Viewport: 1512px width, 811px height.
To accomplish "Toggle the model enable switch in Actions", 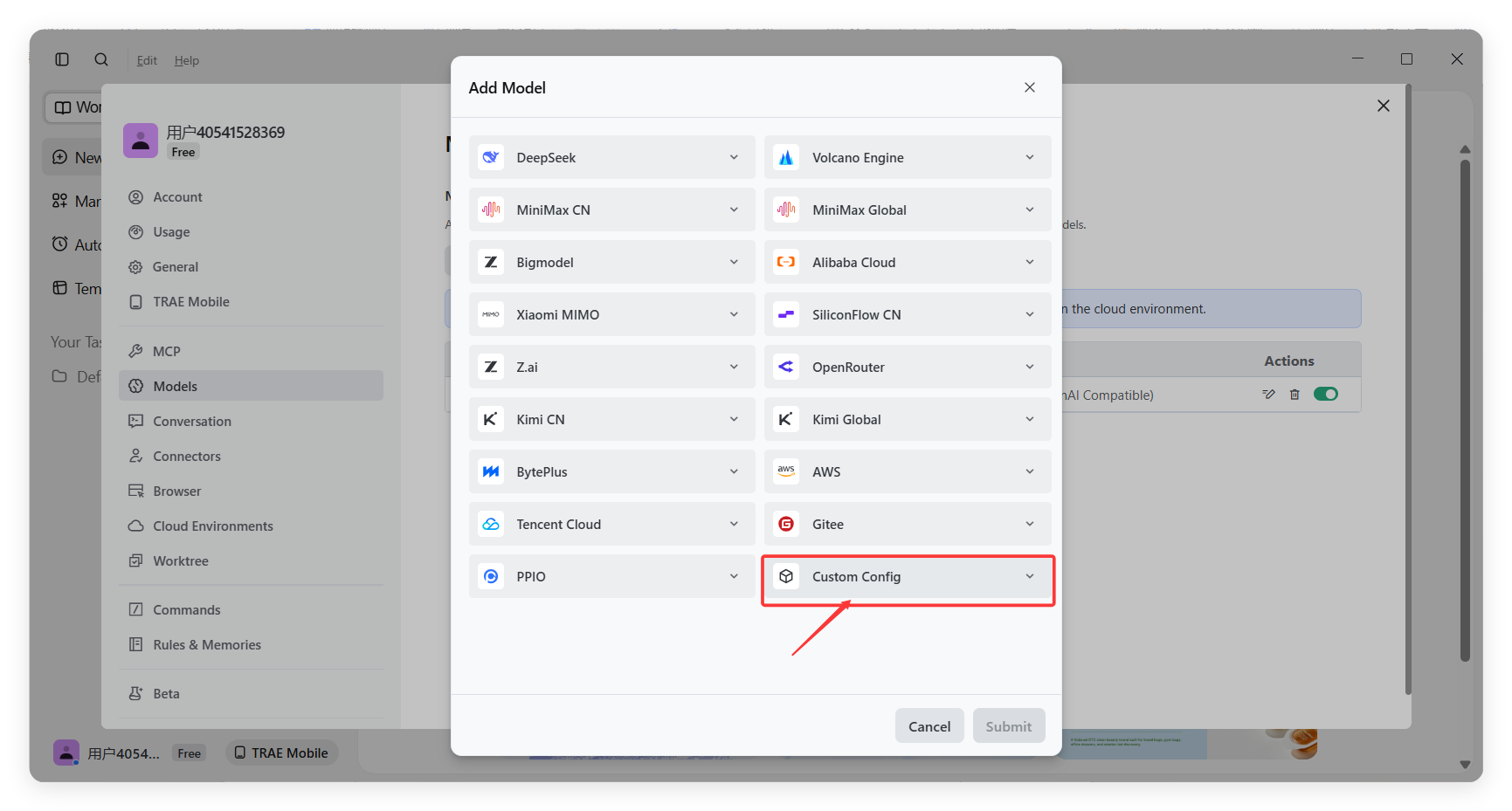I will [1326, 395].
